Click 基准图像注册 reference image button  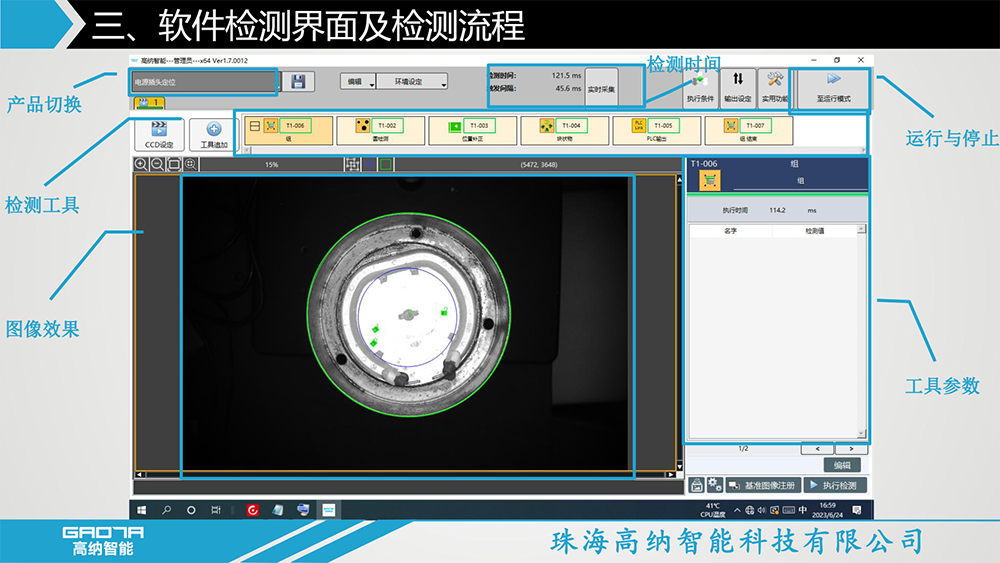click(763, 485)
